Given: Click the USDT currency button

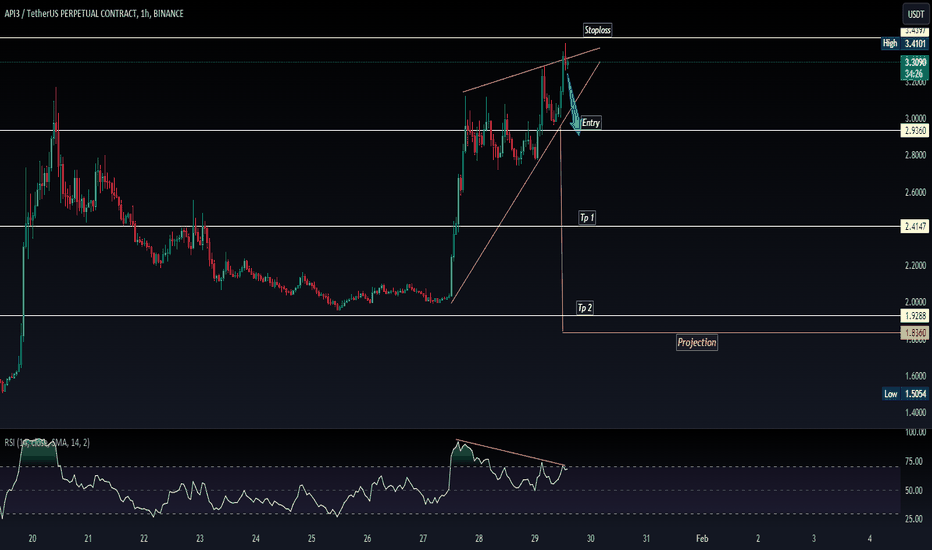Looking at the screenshot, I should pyautogui.click(x=915, y=14).
